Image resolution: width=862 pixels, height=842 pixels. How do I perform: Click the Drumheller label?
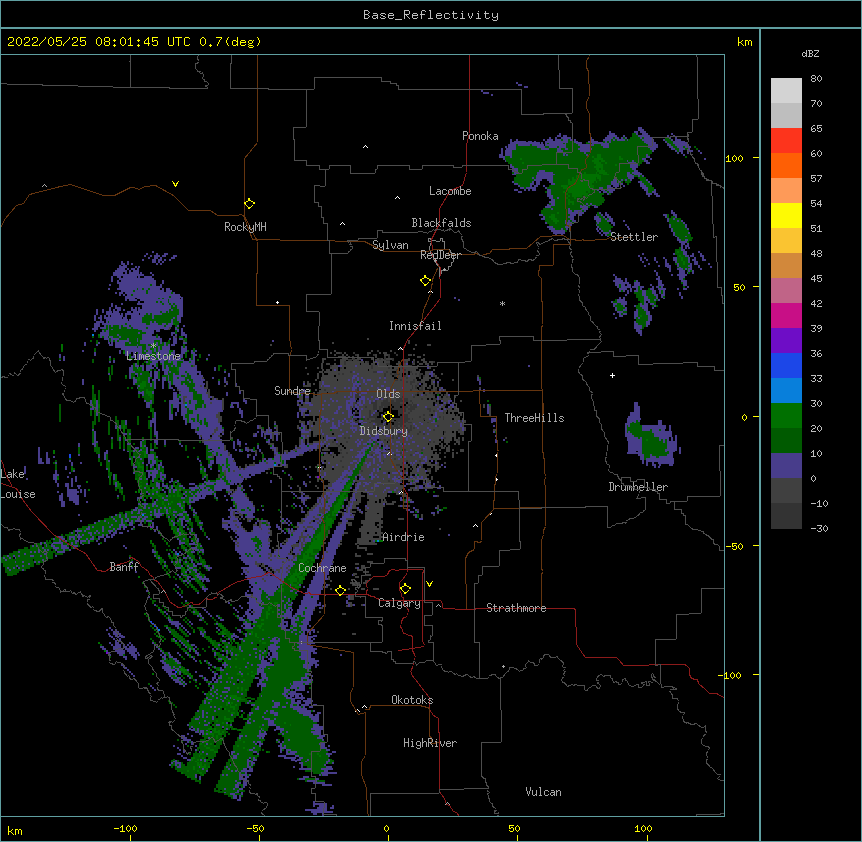[638, 487]
